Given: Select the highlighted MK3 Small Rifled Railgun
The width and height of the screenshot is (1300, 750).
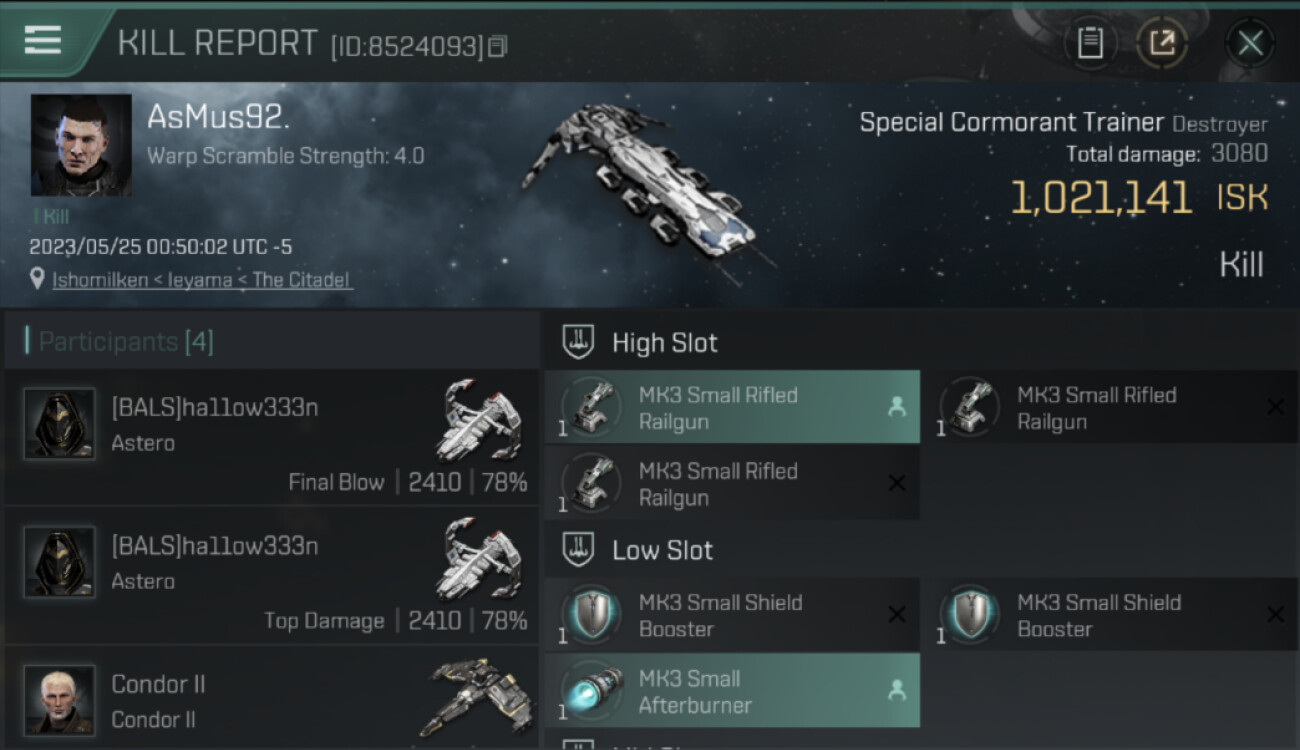Looking at the screenshot, I should point(731,408).
